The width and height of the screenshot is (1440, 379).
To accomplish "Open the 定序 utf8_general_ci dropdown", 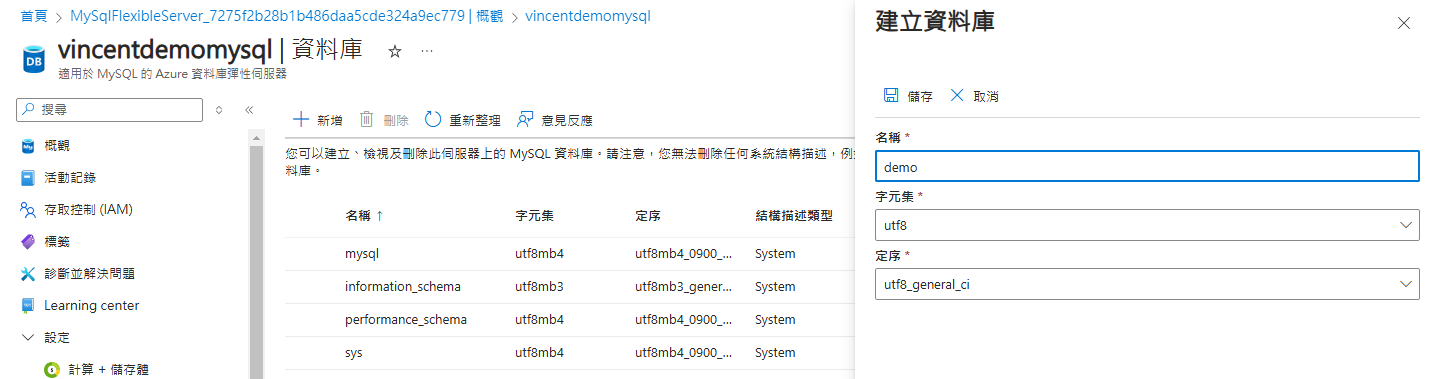I will coord(1147,285).
